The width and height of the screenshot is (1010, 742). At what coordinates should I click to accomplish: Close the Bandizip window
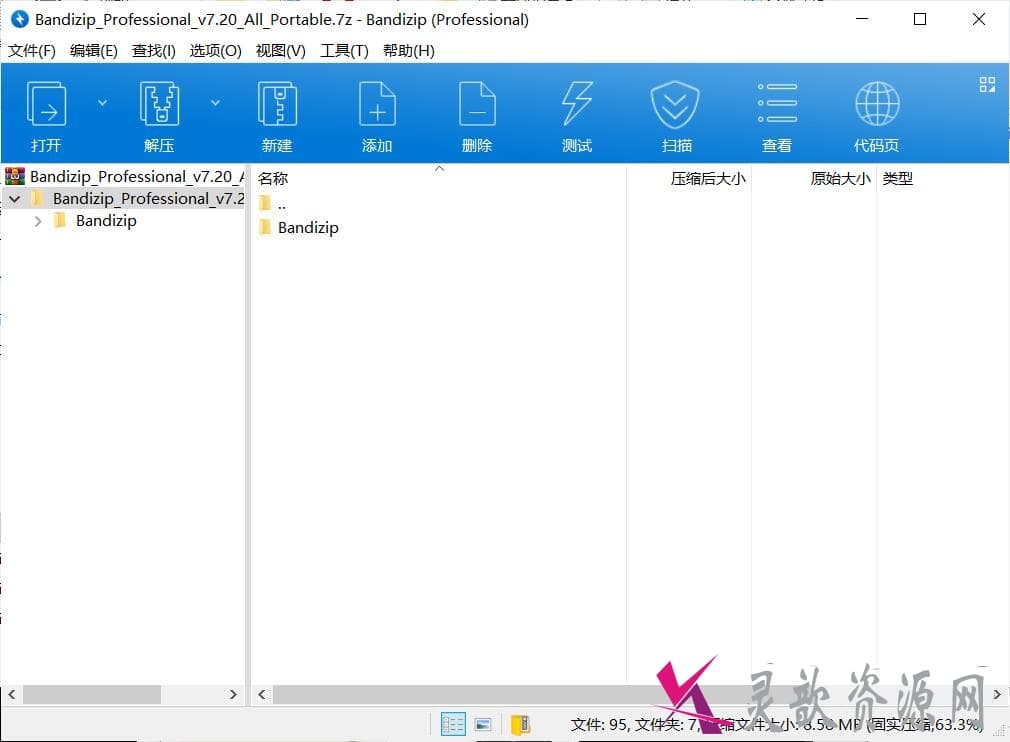point(978,19)
